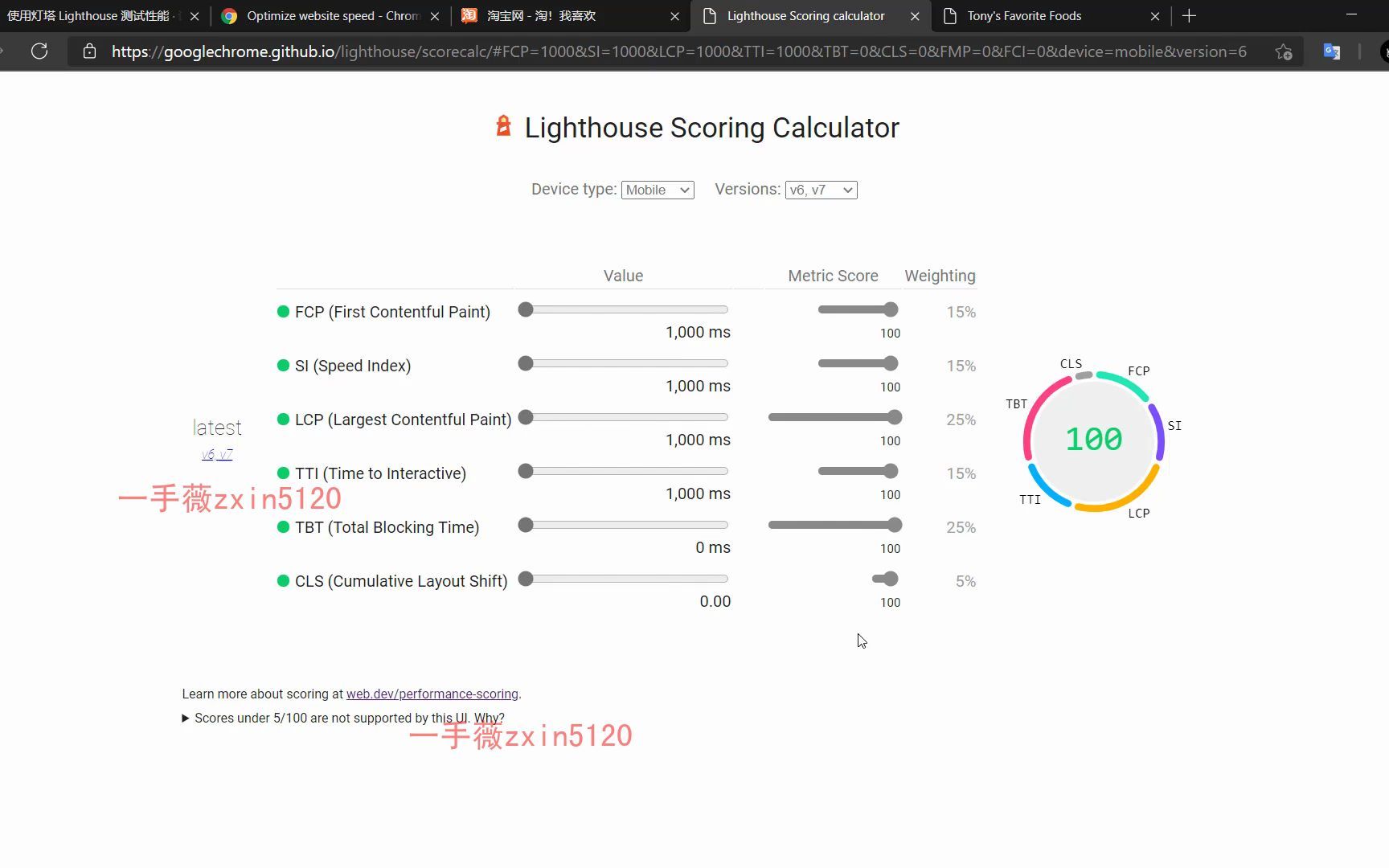Screen dimensions: 1389x868
Task: Close the Tony's Favorite Foods tab
Action: coord(1155,16)
